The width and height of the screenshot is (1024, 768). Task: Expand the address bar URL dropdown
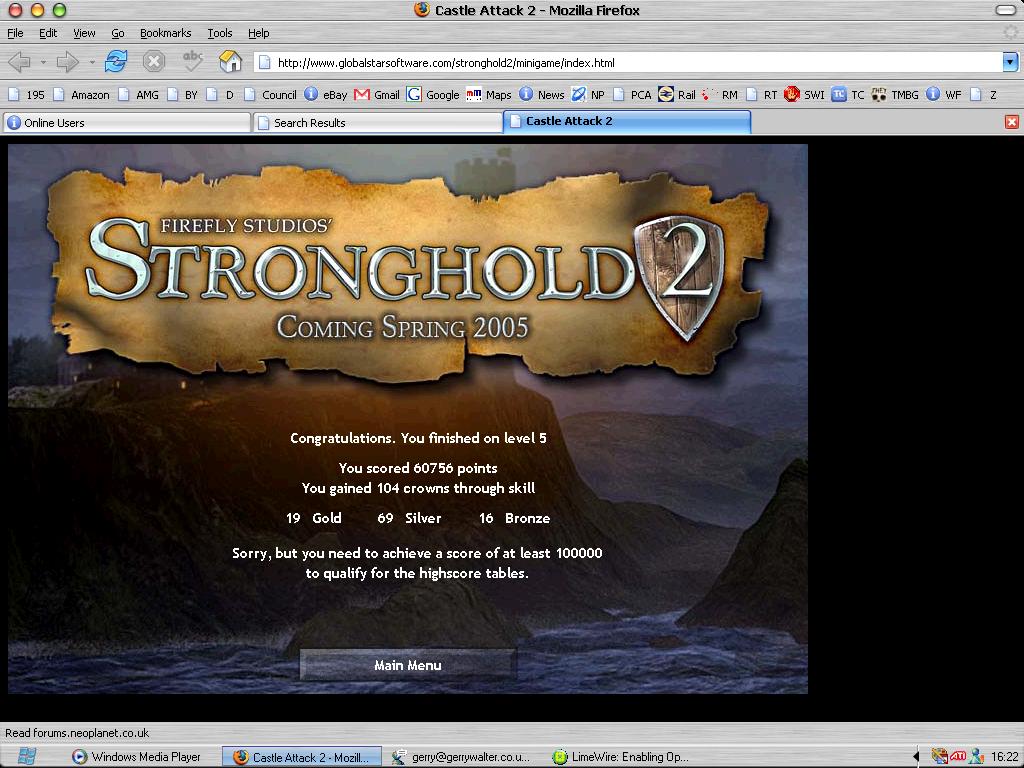click(x=1010, y=63)
